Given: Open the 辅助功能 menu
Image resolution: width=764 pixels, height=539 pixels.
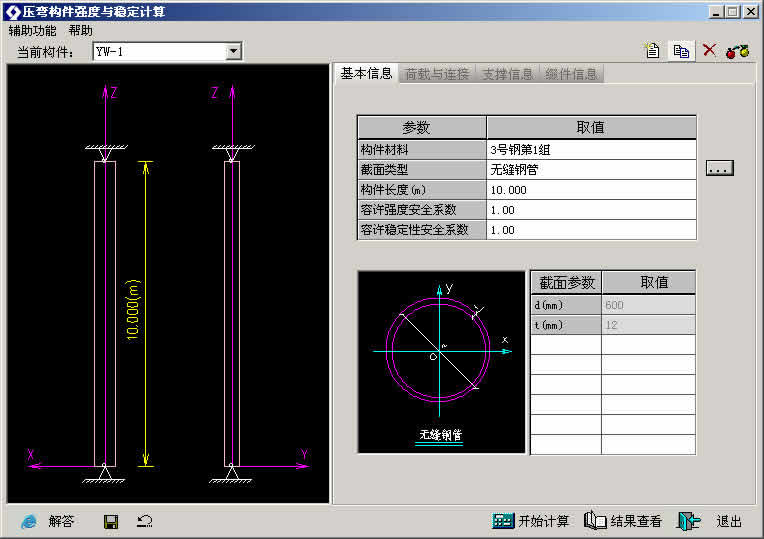Looking at the screenshot, I should pos(32,31).
